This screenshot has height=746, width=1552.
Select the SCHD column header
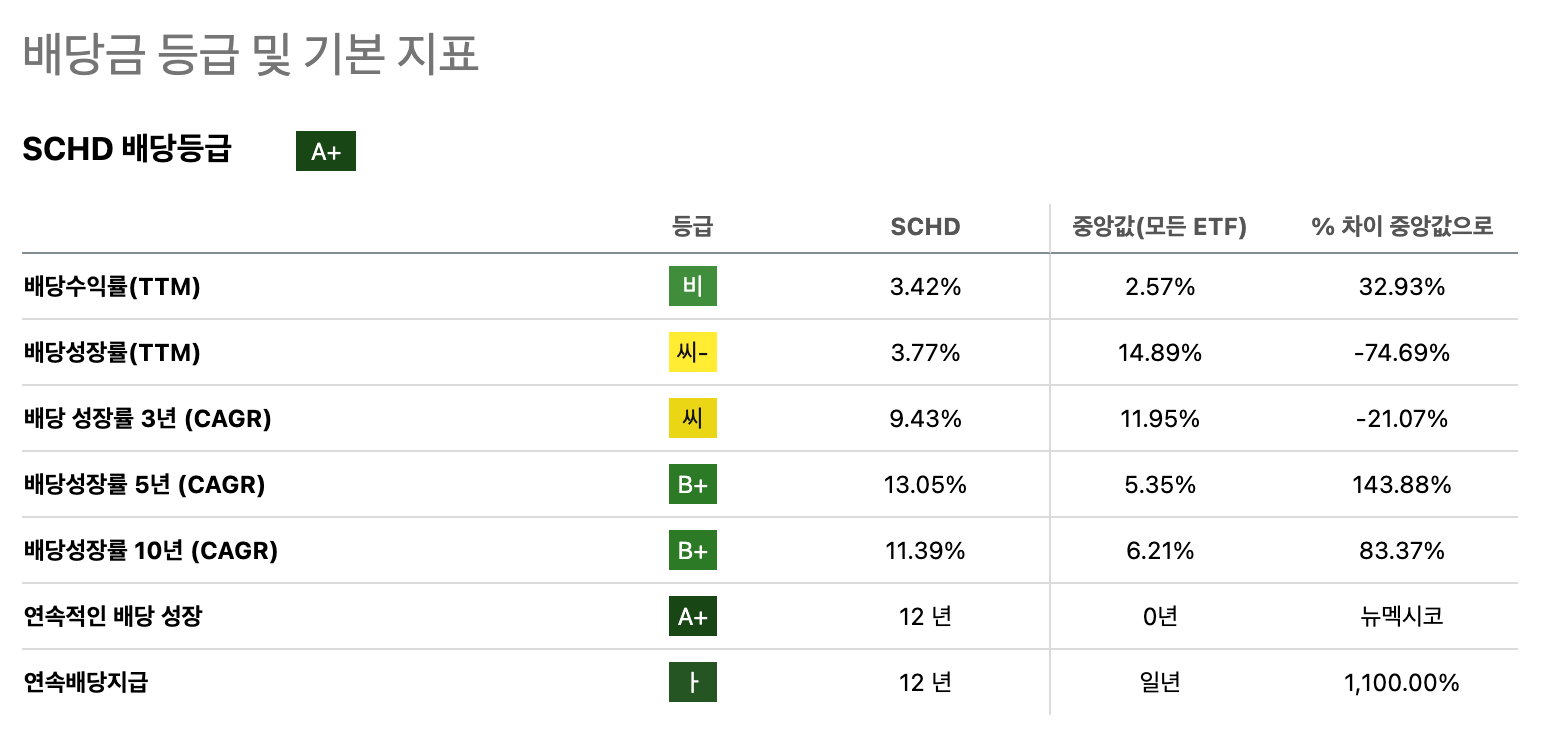click(x=925, y=227)
